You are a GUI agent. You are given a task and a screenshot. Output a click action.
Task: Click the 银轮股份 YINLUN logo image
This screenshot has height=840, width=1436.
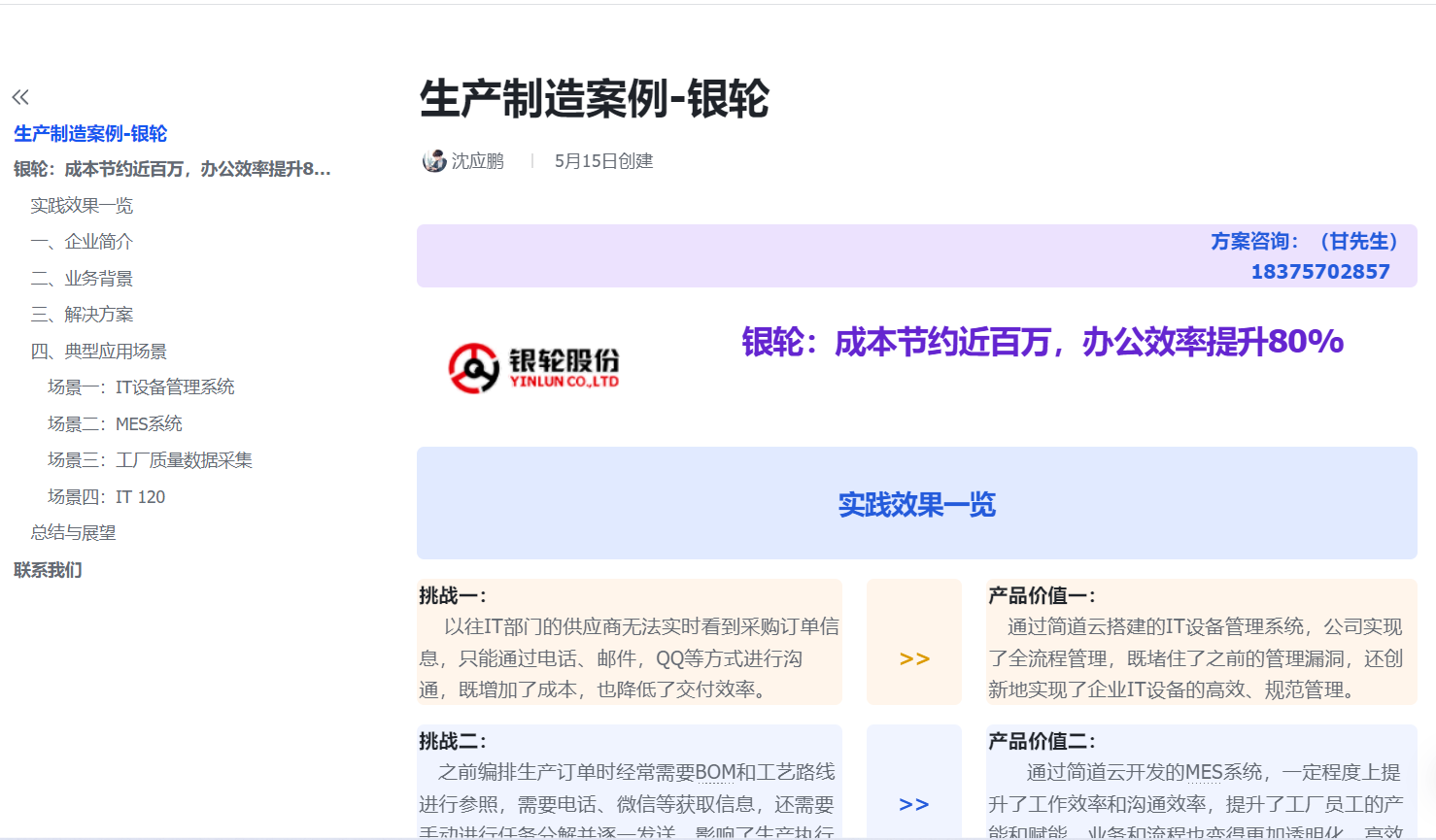(x=533, y=368)
